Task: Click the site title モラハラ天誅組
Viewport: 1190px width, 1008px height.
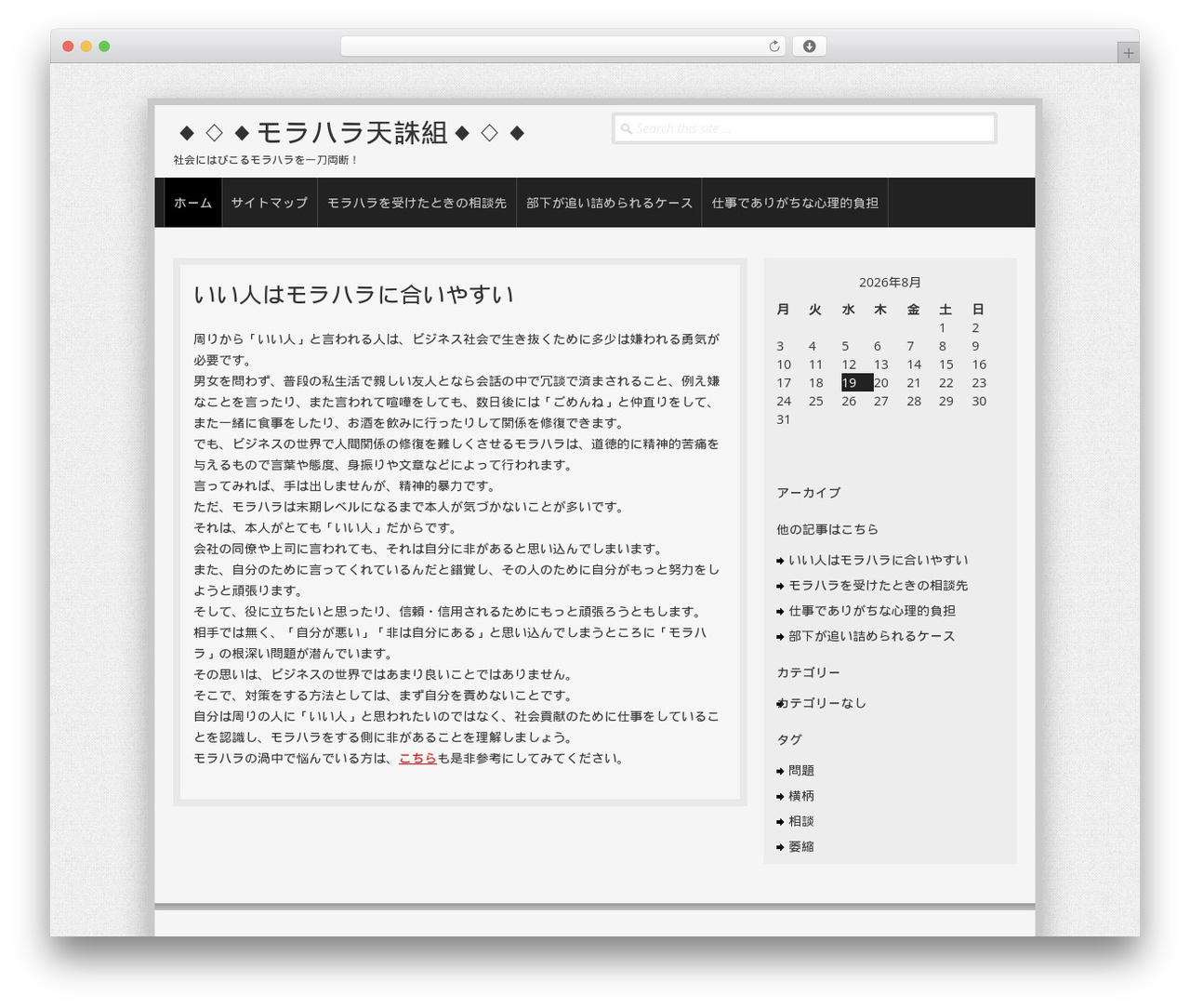Action: click(x=351, y=133)
